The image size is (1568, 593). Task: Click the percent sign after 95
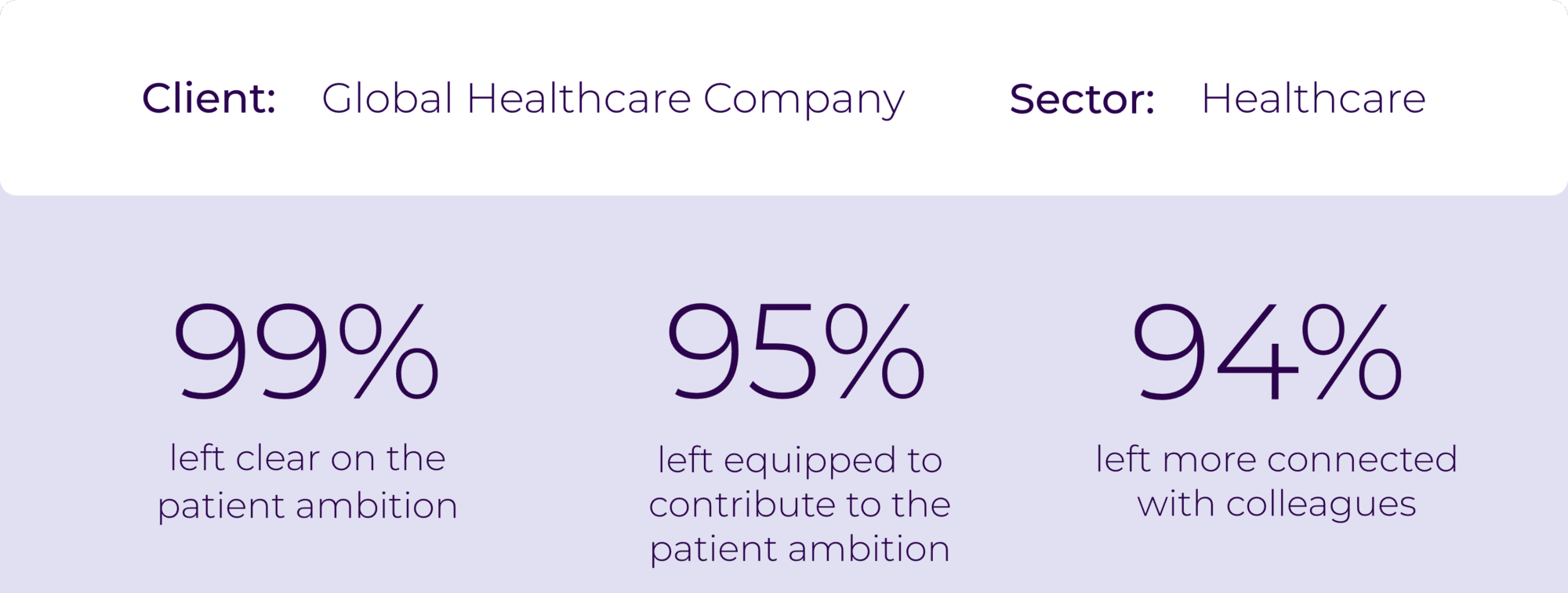coord(876,352)
